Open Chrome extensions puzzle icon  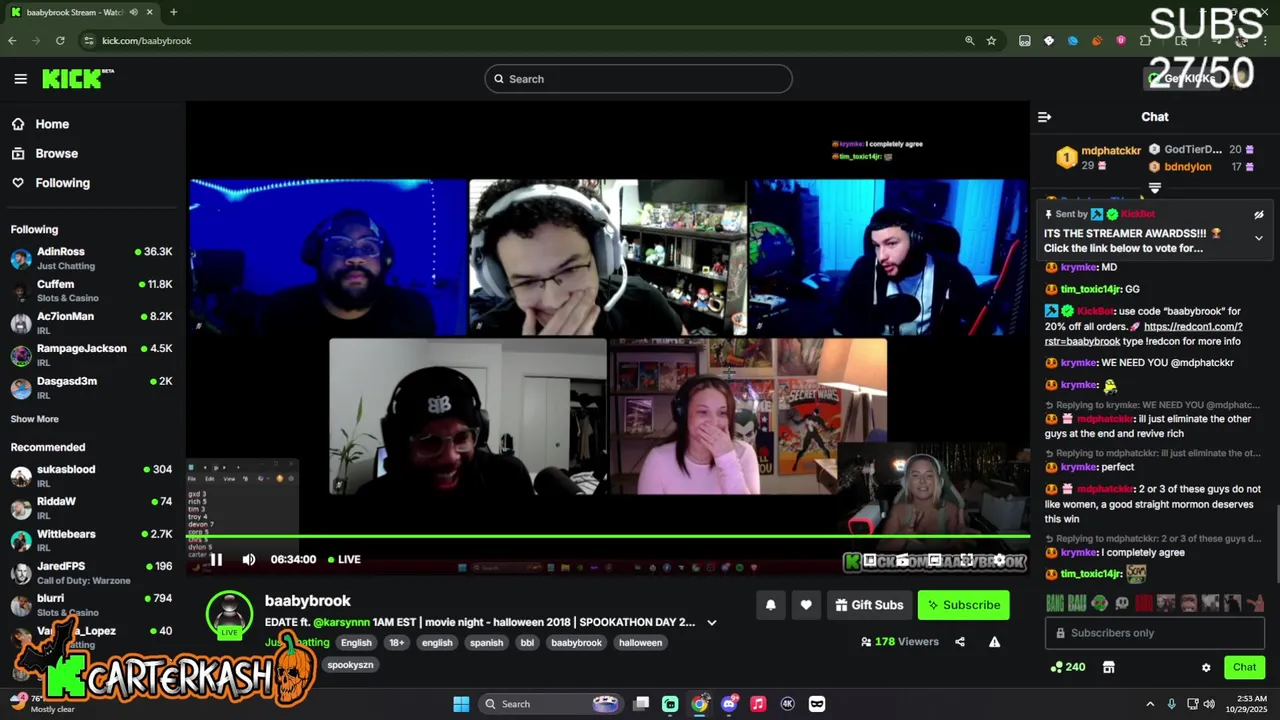point(1145,41)
